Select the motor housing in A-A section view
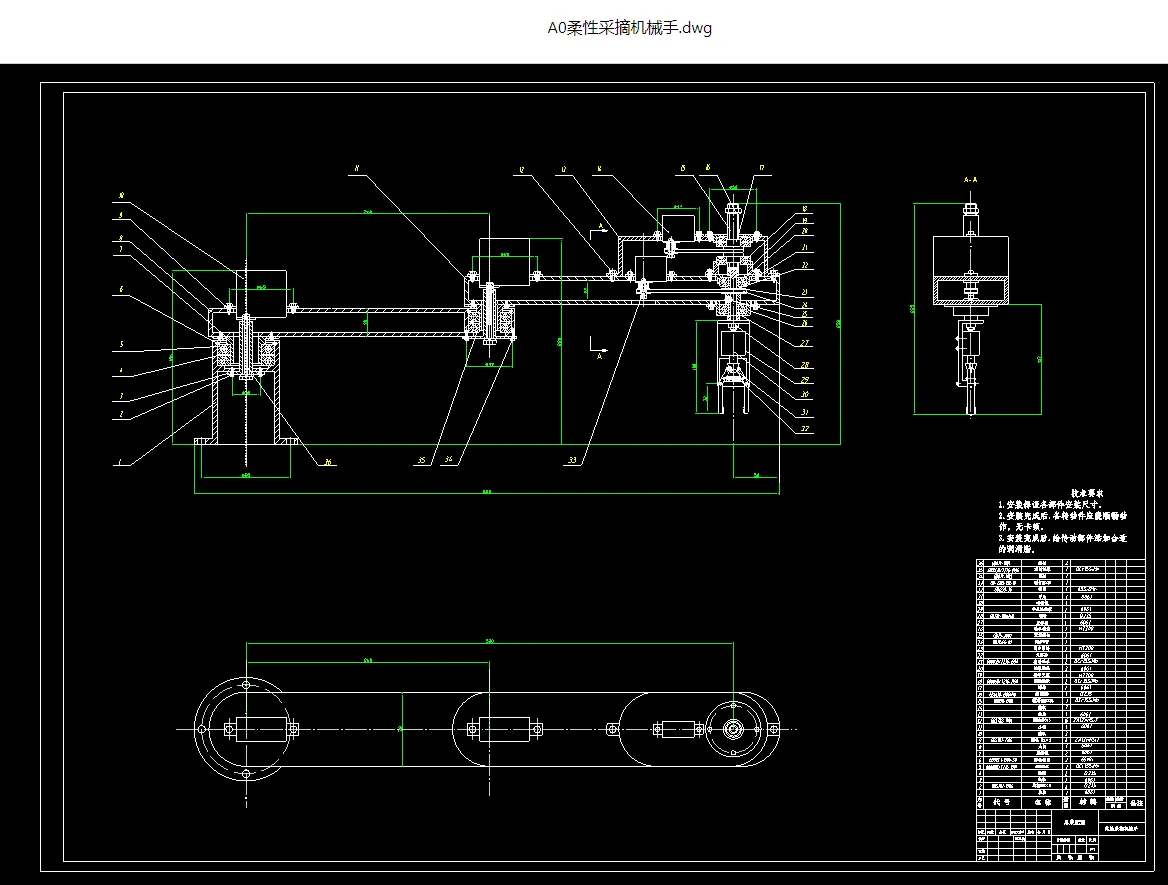1168x885 pixels. coord(971,270)
